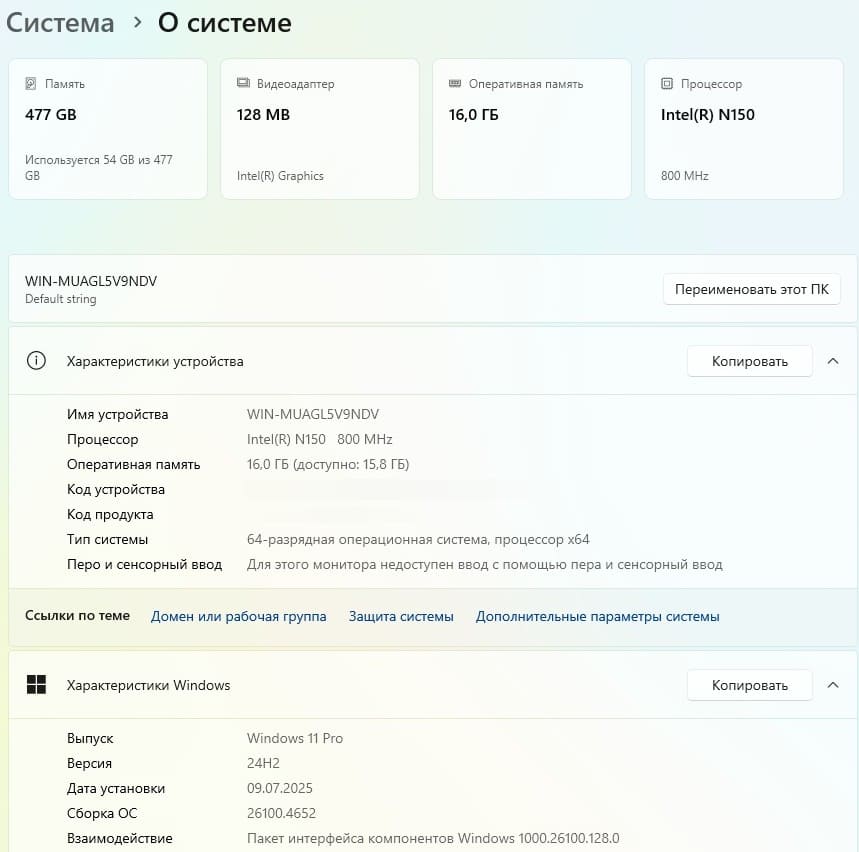Open the Домен или рабочая группа link
Viewport: 859px width, 852px height.
(238, 616)
